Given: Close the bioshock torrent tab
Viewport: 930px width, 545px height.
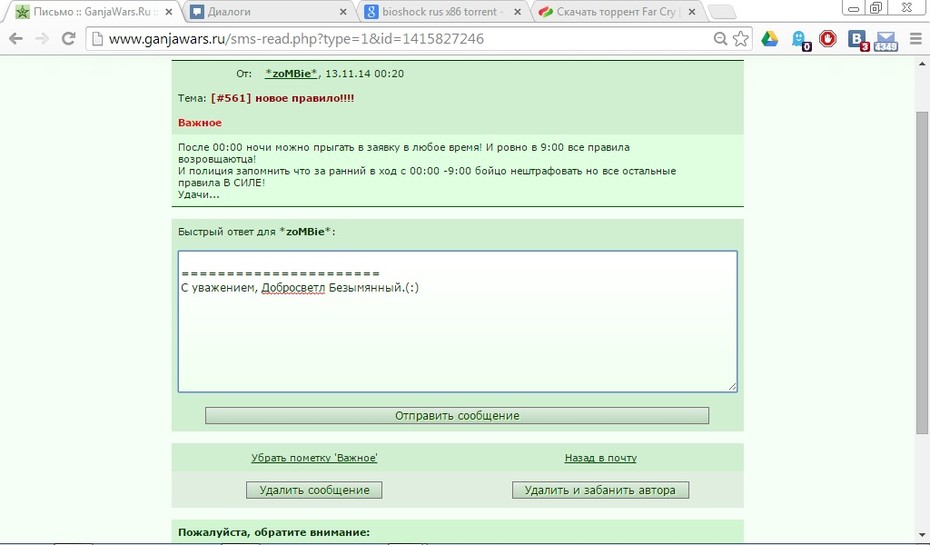Looking at the screenshot, I should tap(517, 12).
